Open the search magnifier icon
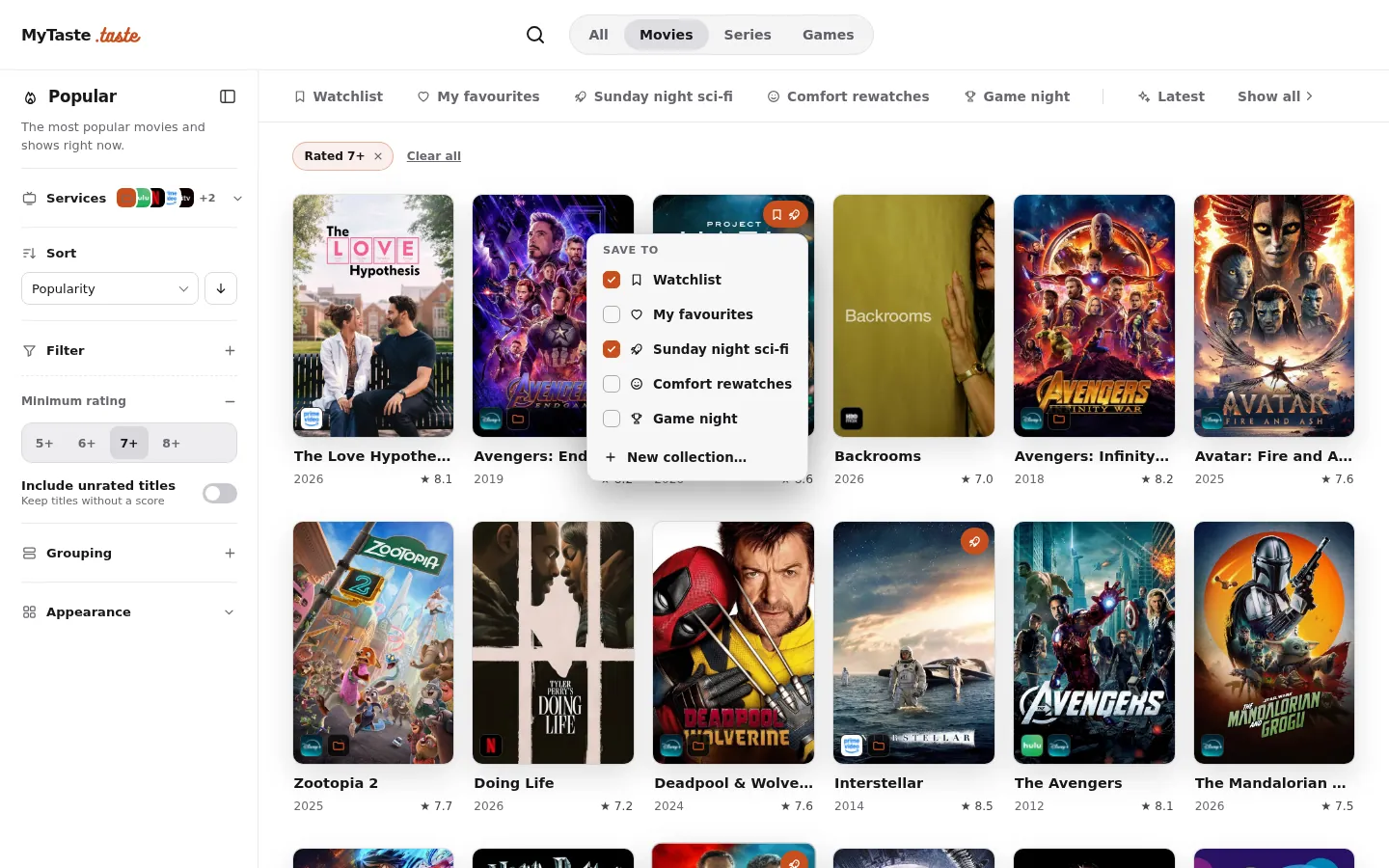Viewport: 1389px width, 868px height. coord(535,35)
